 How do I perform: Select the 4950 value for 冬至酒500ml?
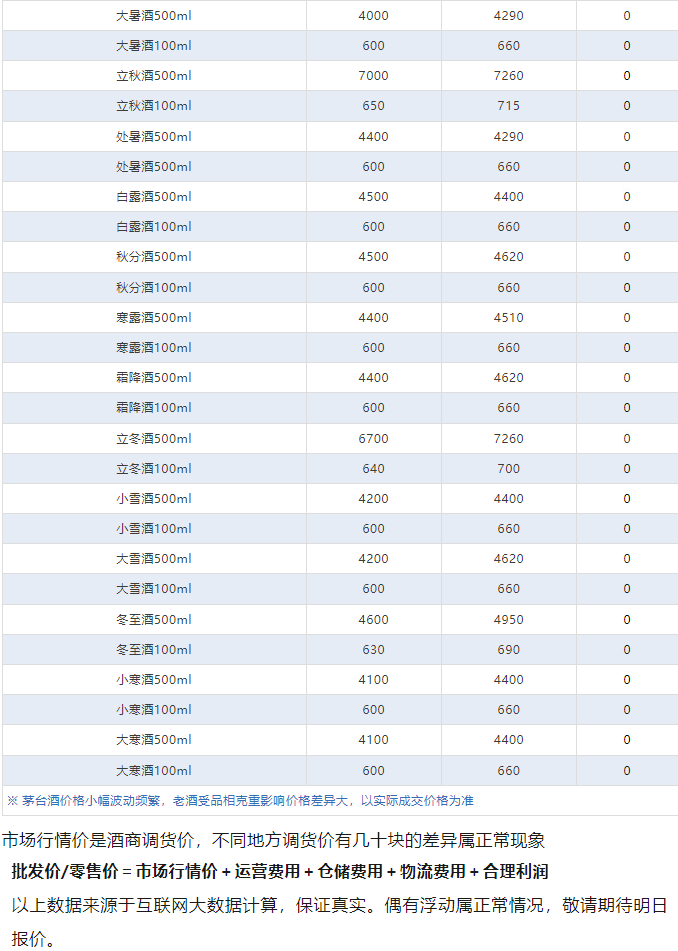click(x=509, y=619)
